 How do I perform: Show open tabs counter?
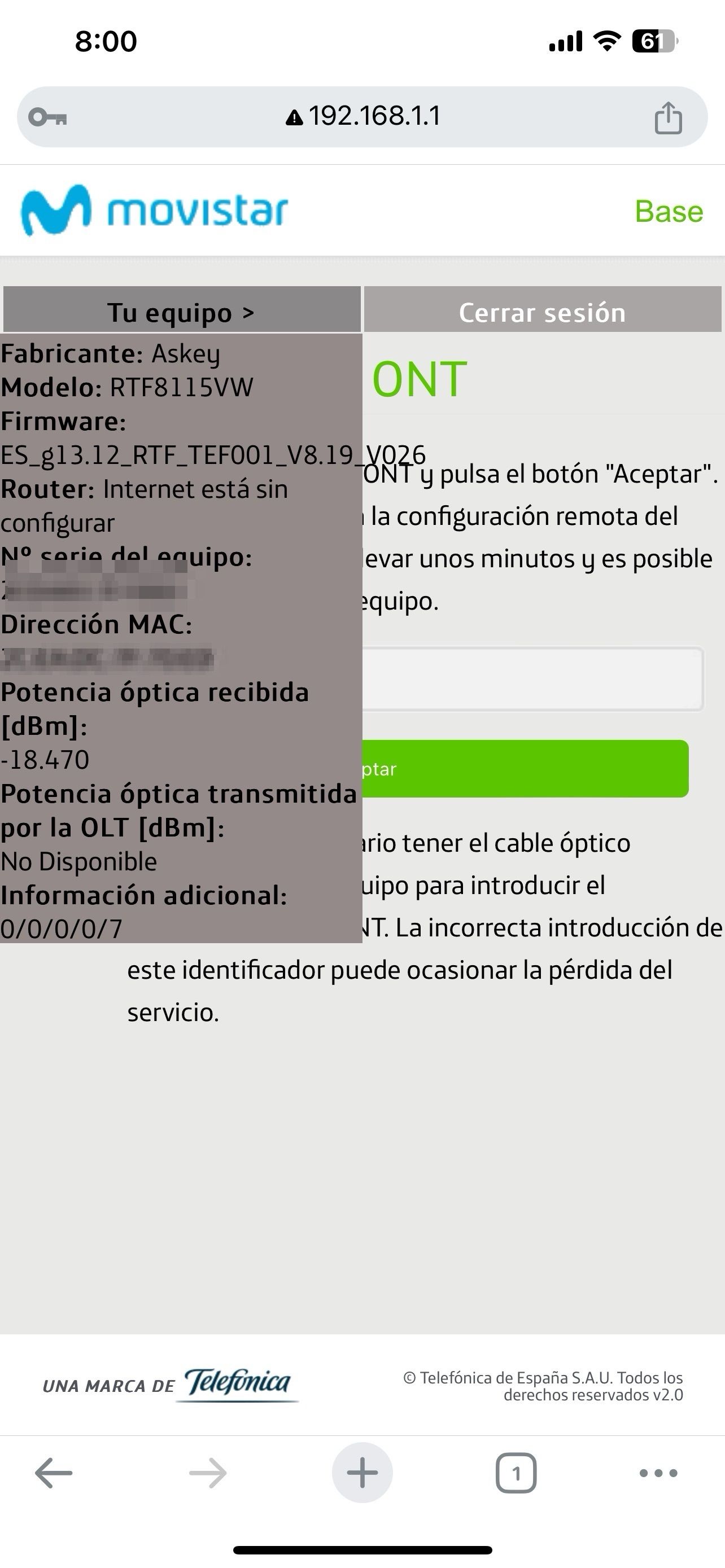(x=516, y=1473)
